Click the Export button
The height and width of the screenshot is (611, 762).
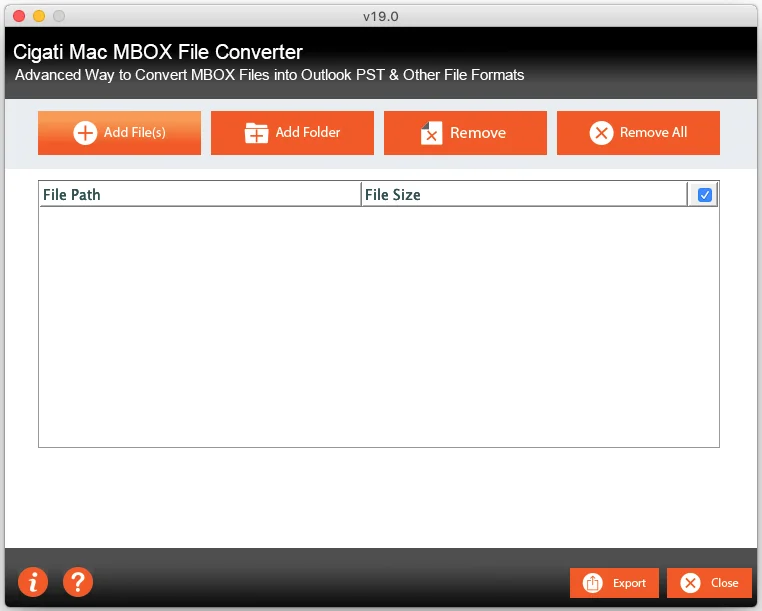coord(614,582)
